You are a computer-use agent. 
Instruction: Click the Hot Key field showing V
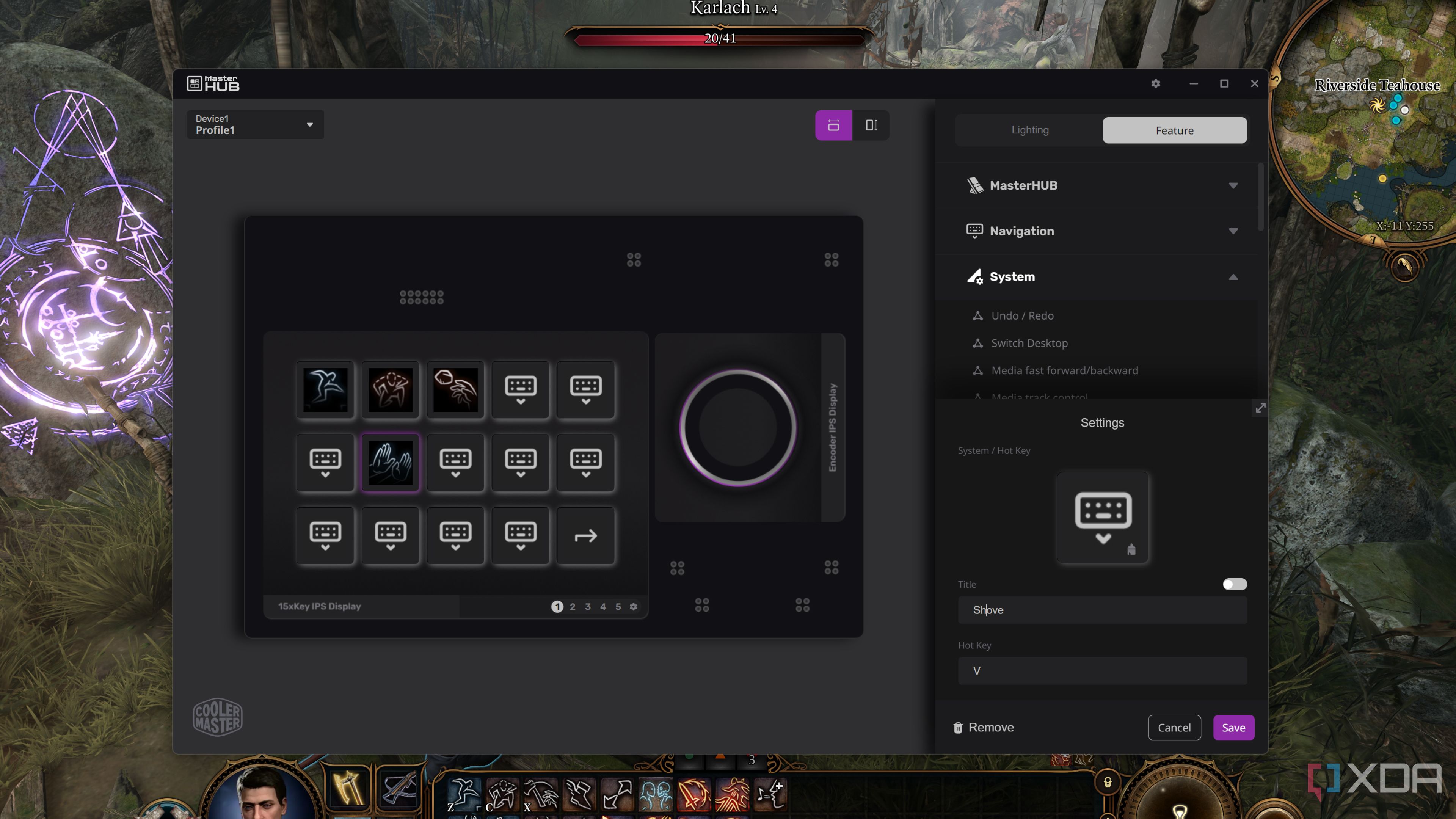(x=1103, y=671)
